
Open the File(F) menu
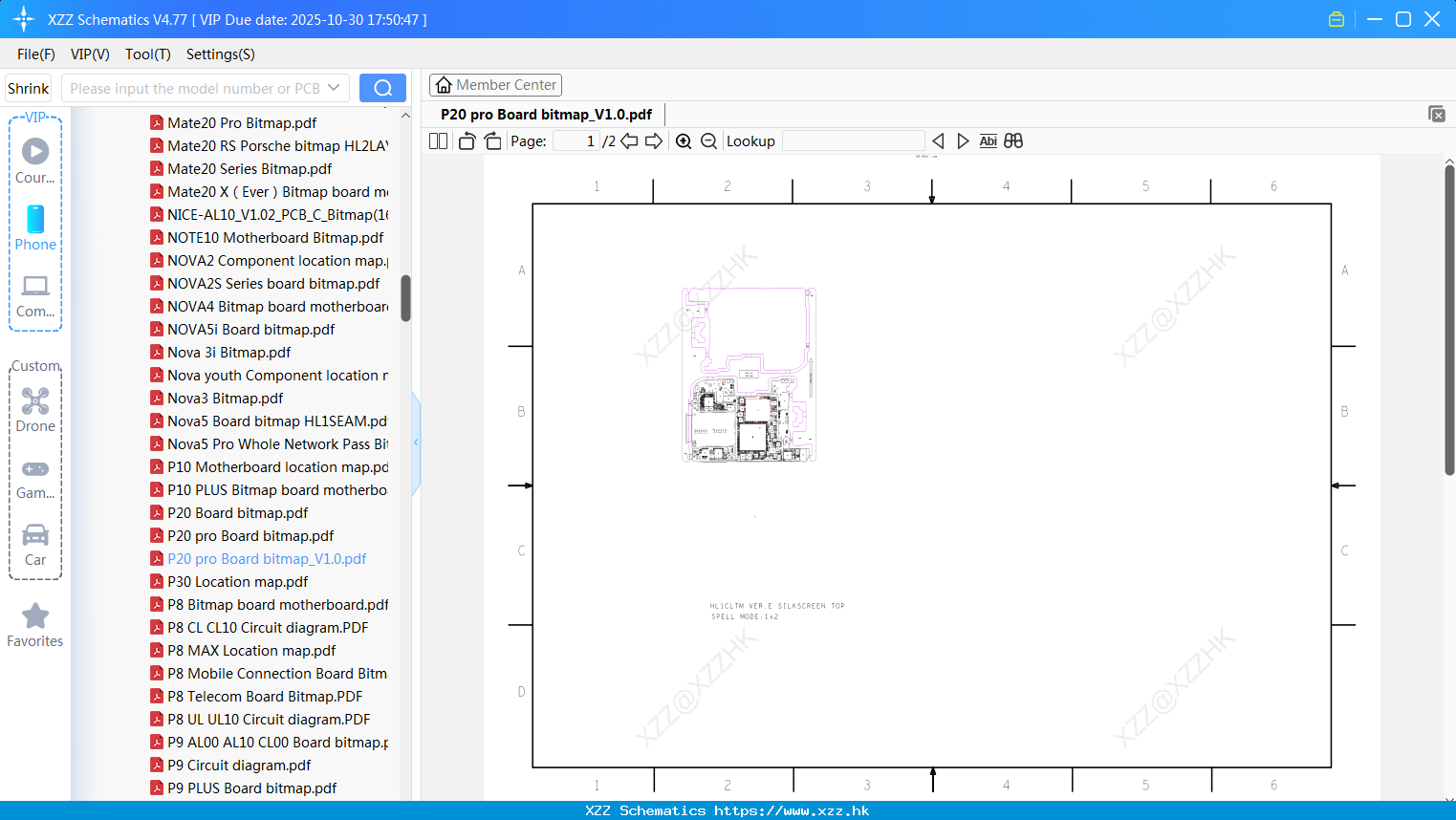pos(36,54)
